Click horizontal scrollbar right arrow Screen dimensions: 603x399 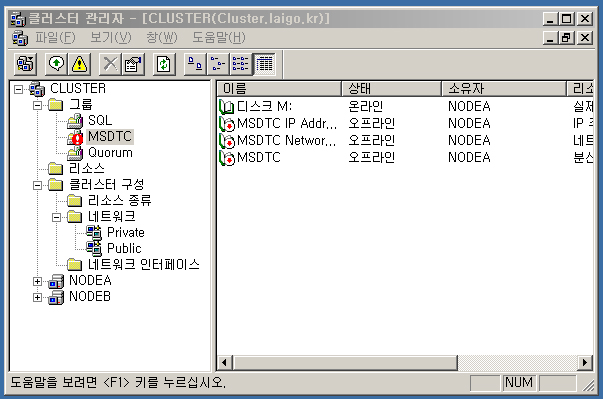pos(585,362)
